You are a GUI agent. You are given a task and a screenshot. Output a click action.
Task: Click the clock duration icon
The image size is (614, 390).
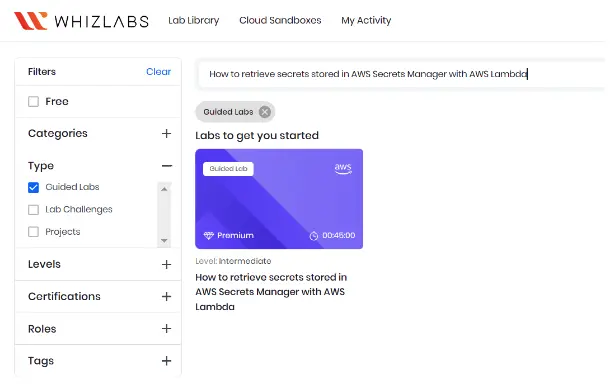click(x=314, y=236)
